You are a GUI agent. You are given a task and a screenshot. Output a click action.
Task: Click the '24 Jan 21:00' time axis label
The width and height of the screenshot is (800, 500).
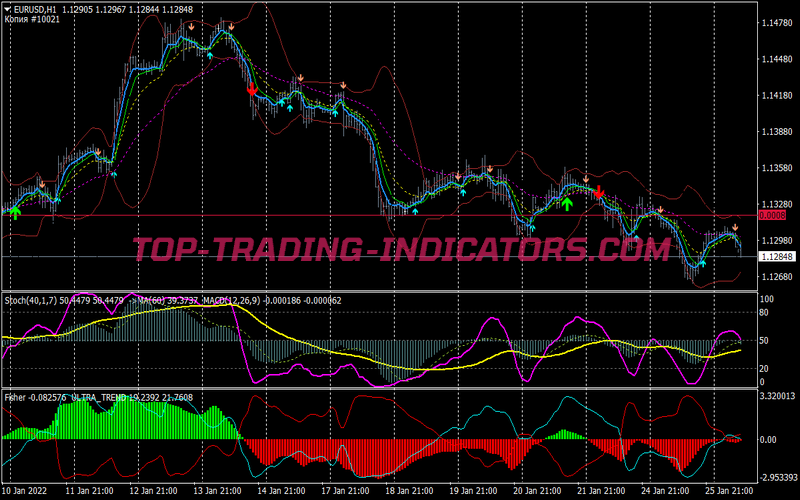(665, 491)
